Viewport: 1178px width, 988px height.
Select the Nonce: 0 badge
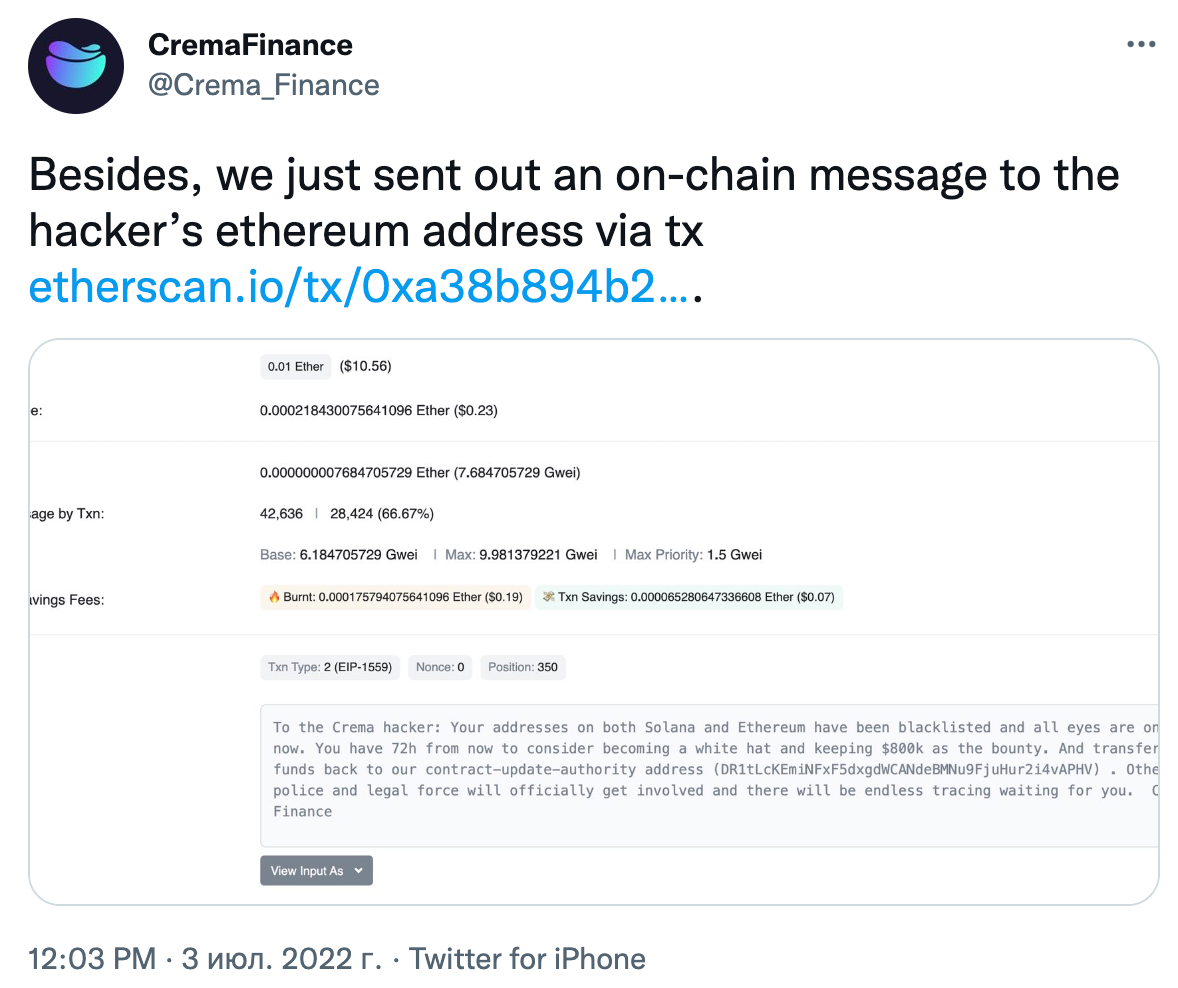(x=440, y=667)
